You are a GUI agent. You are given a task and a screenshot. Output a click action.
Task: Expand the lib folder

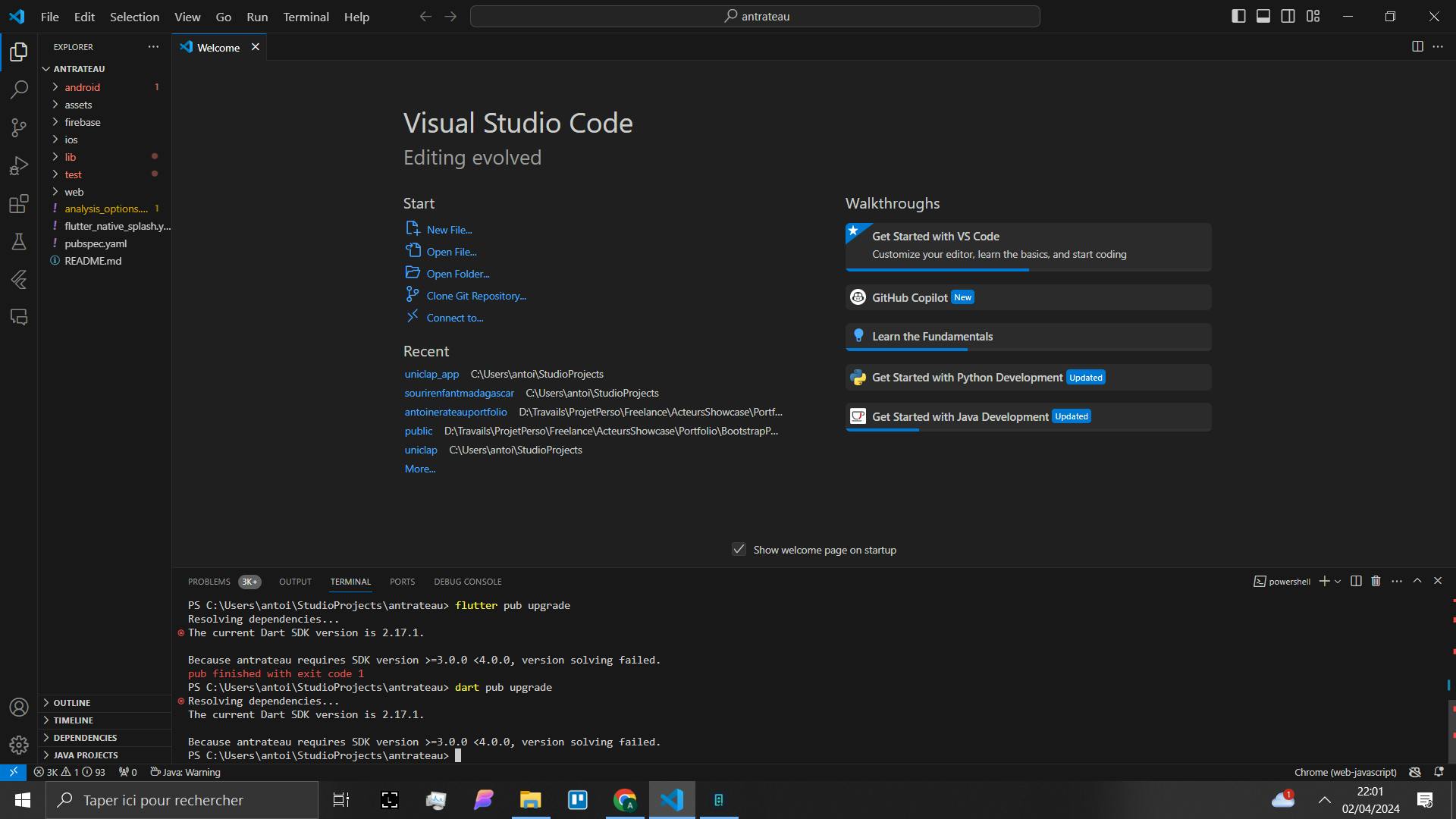71,157
